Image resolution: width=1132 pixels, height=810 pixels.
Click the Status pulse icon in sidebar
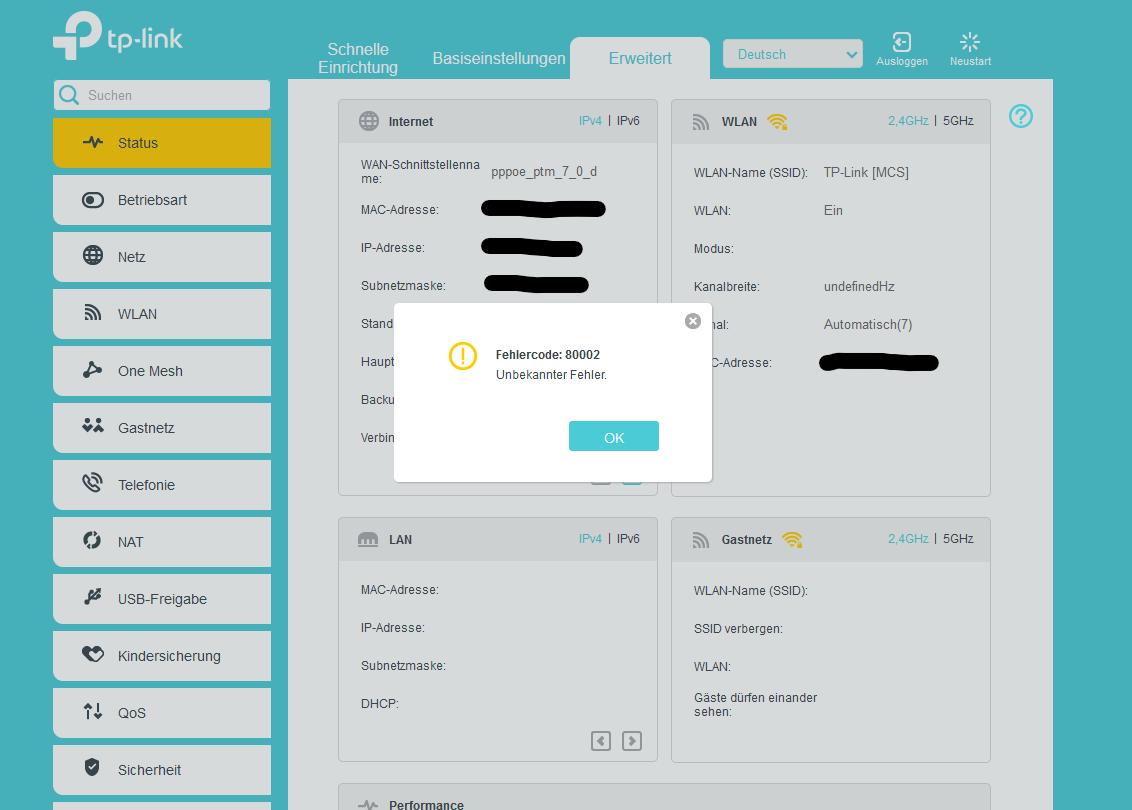[92, 142]
